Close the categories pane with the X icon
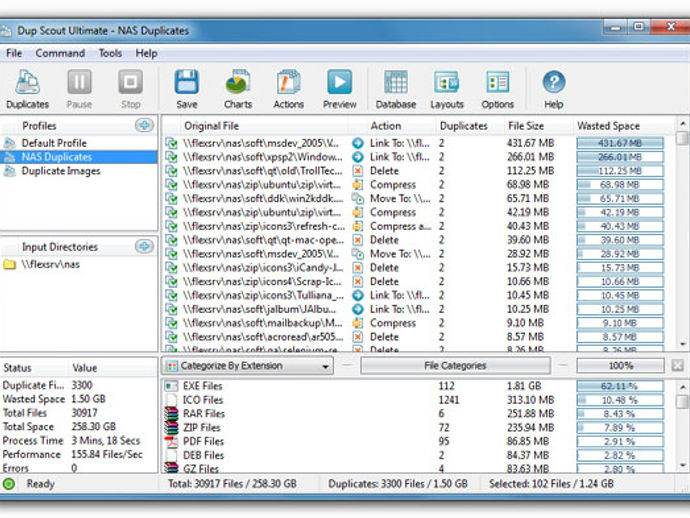 point(677,365)
